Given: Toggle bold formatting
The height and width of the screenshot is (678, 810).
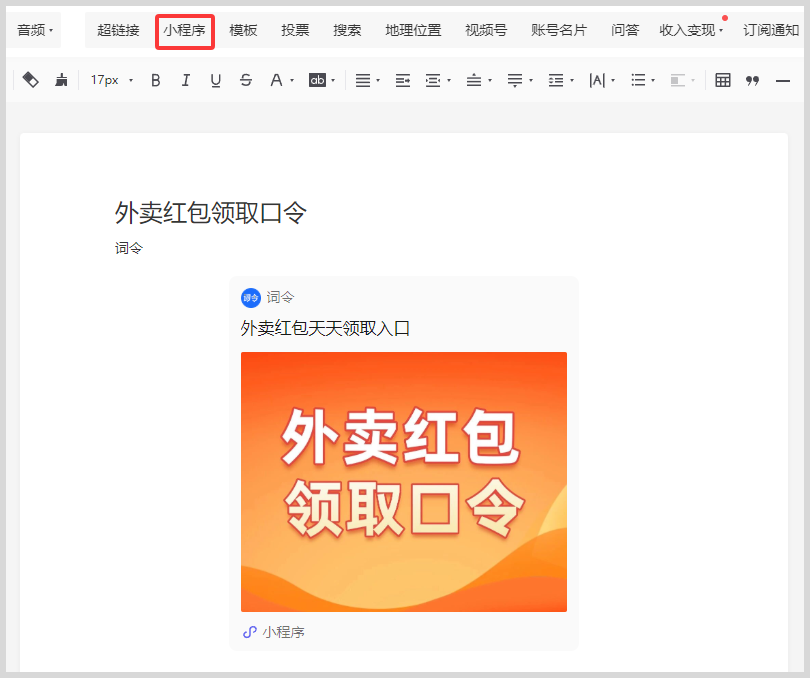Looking at the screenshot, I should coord(155,80).
